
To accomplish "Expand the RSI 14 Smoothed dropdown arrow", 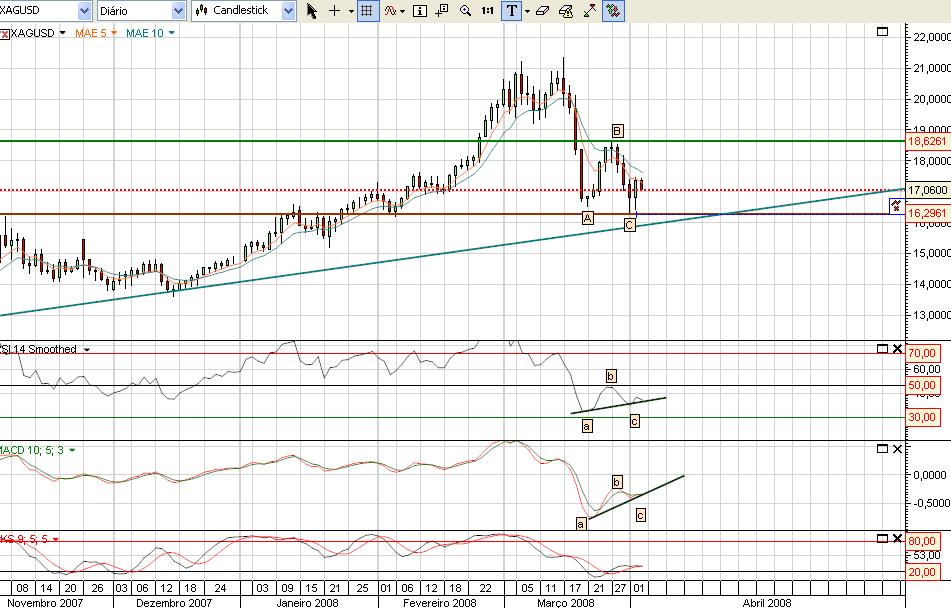I will tap(87, 350).
